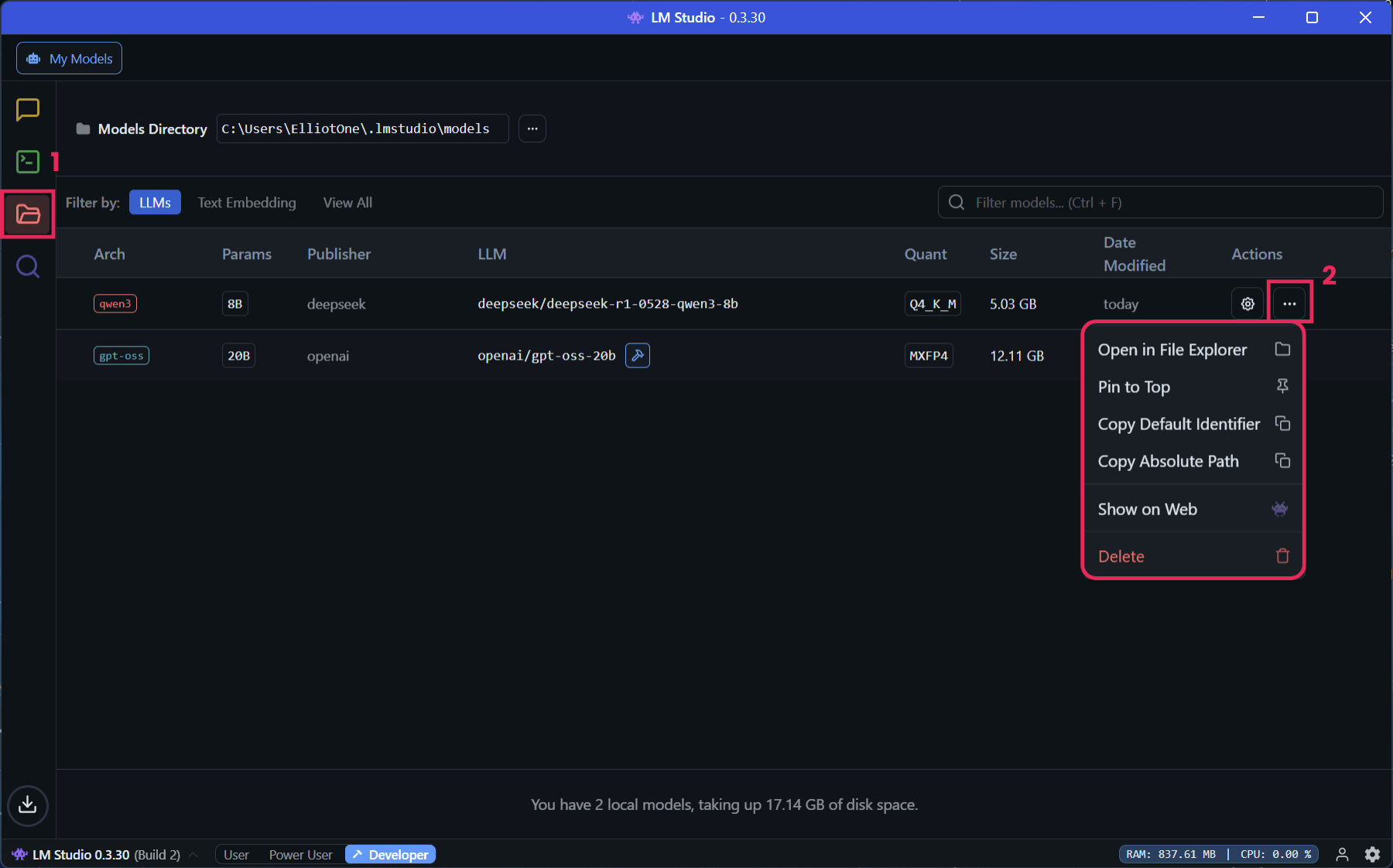Viewport: 1393px width, 868px height.
Task: Expand the chevron next to LM Studio version
Action: 193,855
